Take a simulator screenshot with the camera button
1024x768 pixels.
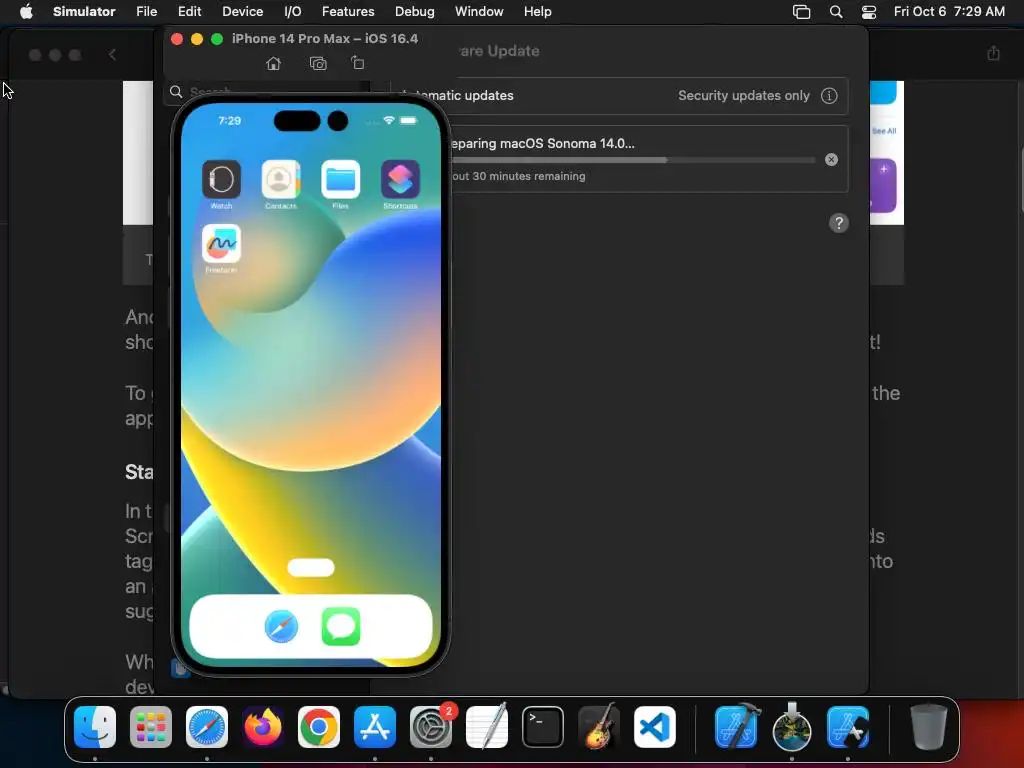coord(318,63)
